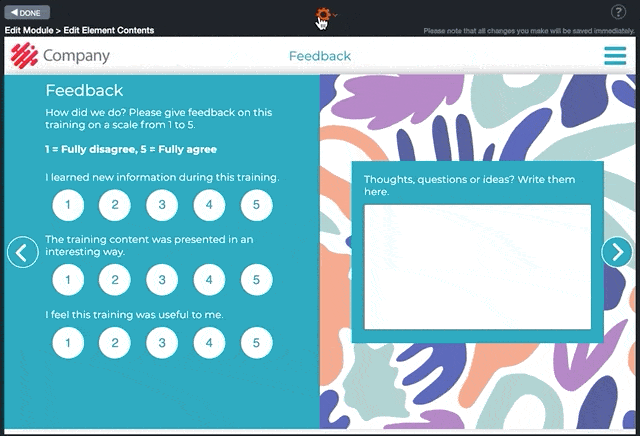Rate 5 for learned new information
Screen dimensions: 640x436
(x=256, y=205)
